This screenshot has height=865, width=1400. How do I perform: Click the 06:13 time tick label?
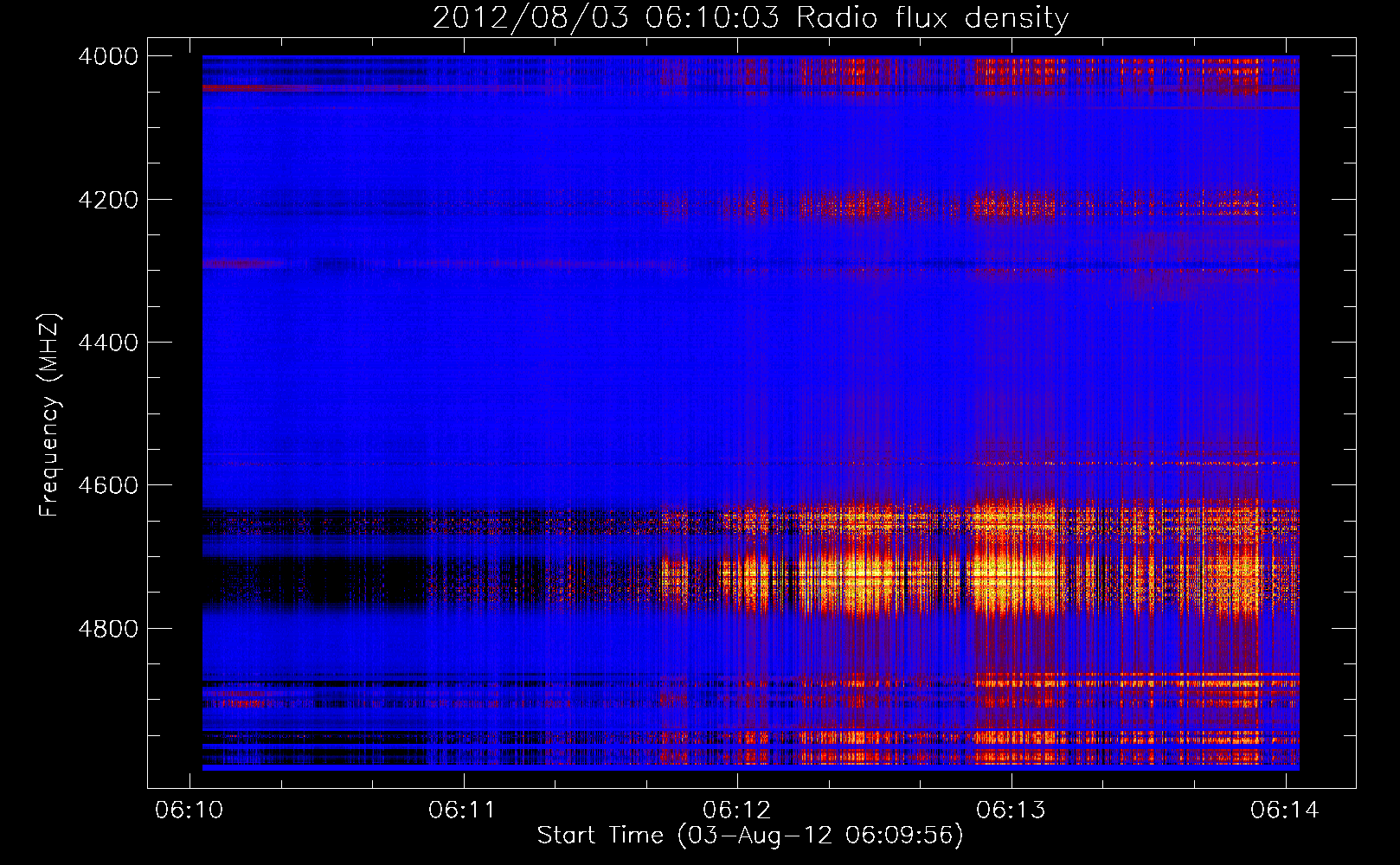pyautogui.click(x=1011, y=810)
